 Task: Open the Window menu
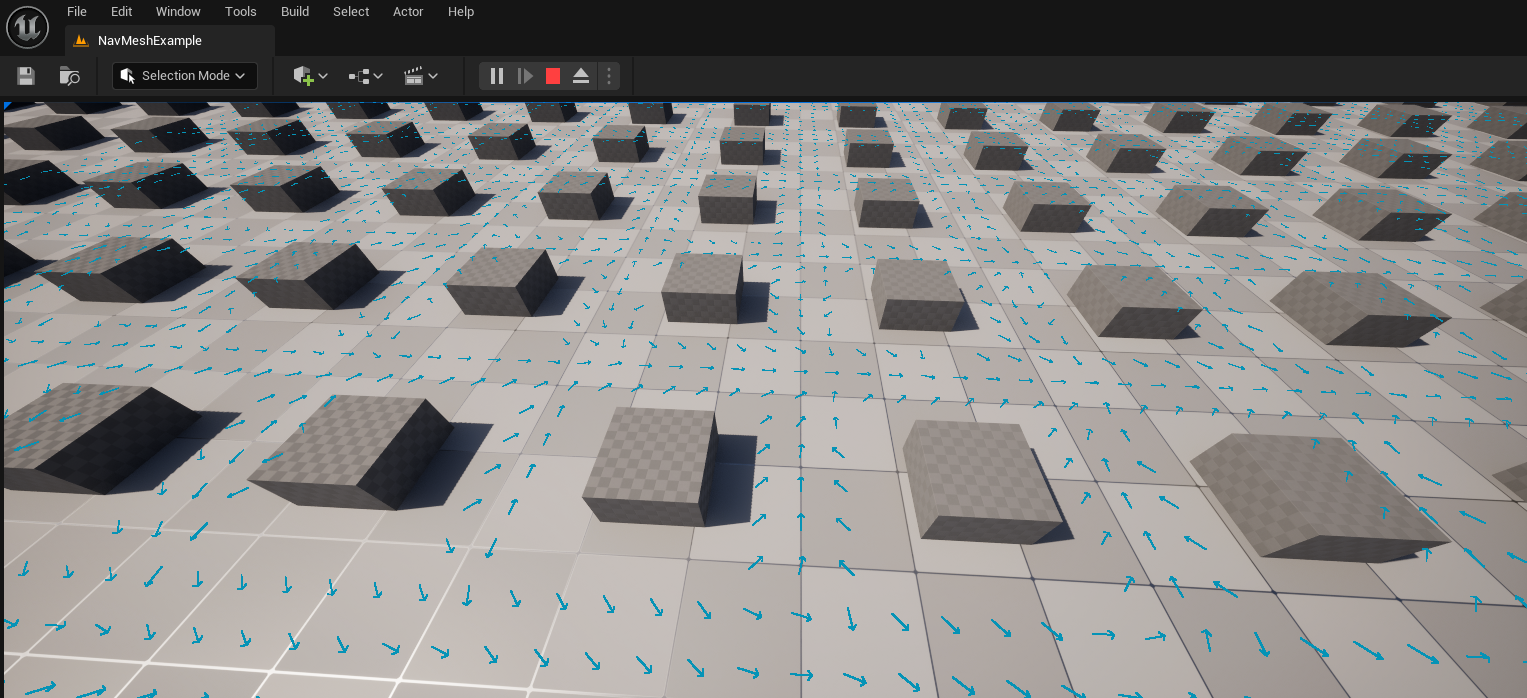pos(178,12)
